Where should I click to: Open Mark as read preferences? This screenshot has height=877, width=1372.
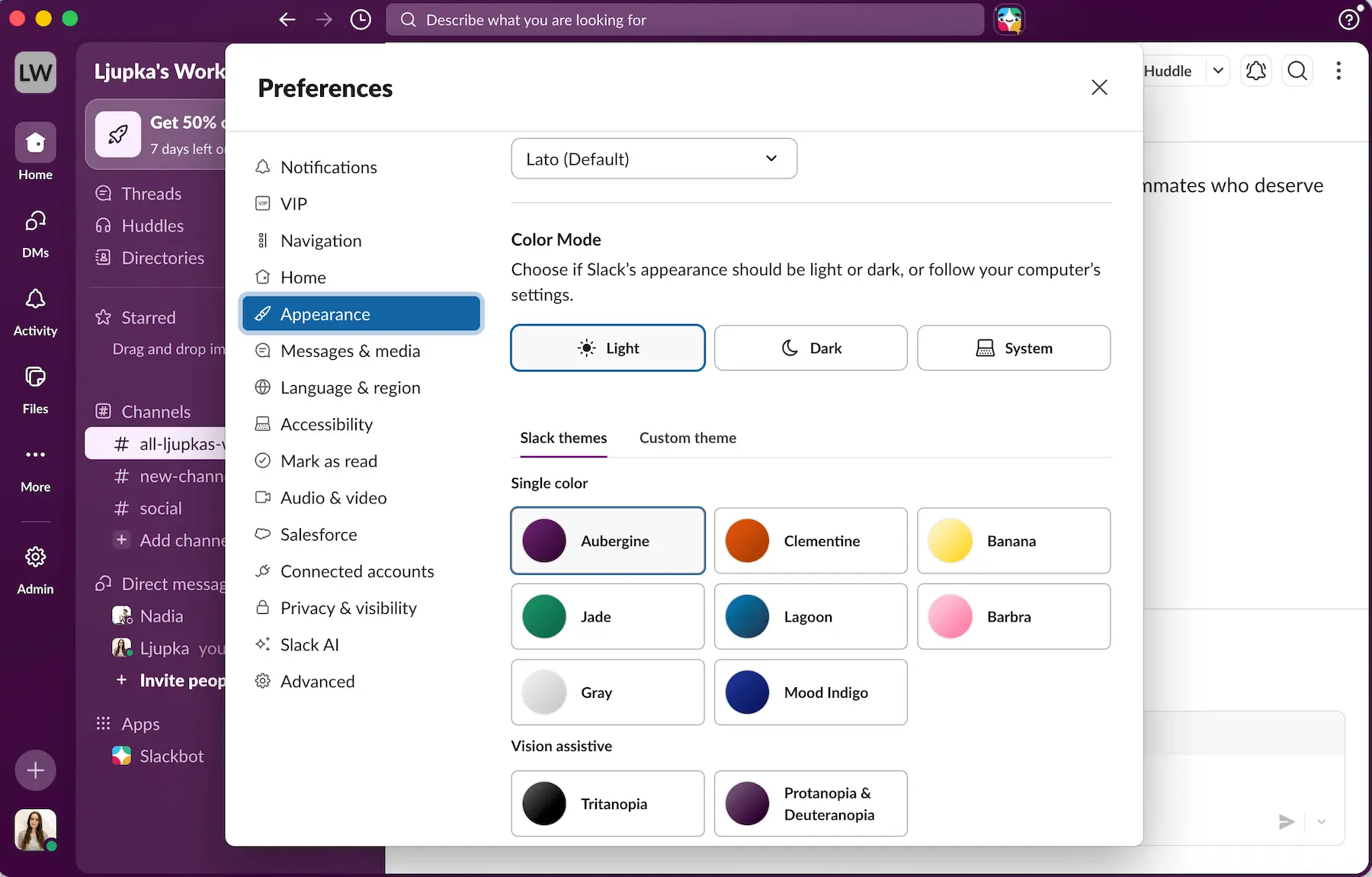[x=361, y=461]
